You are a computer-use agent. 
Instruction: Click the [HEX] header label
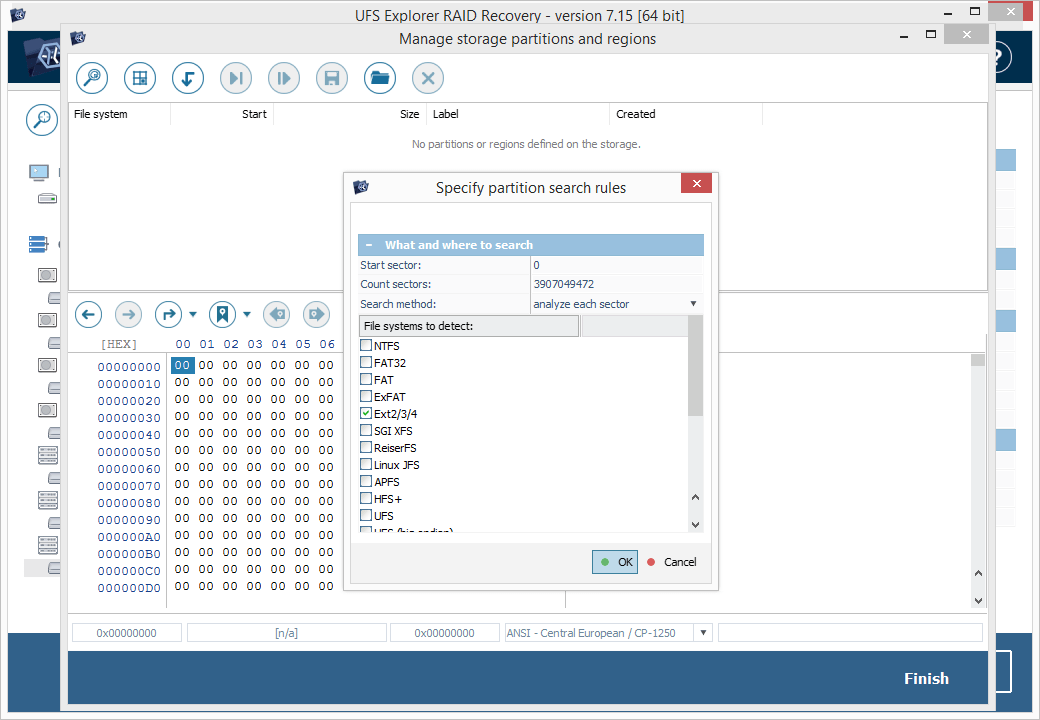tap(119, 344)
